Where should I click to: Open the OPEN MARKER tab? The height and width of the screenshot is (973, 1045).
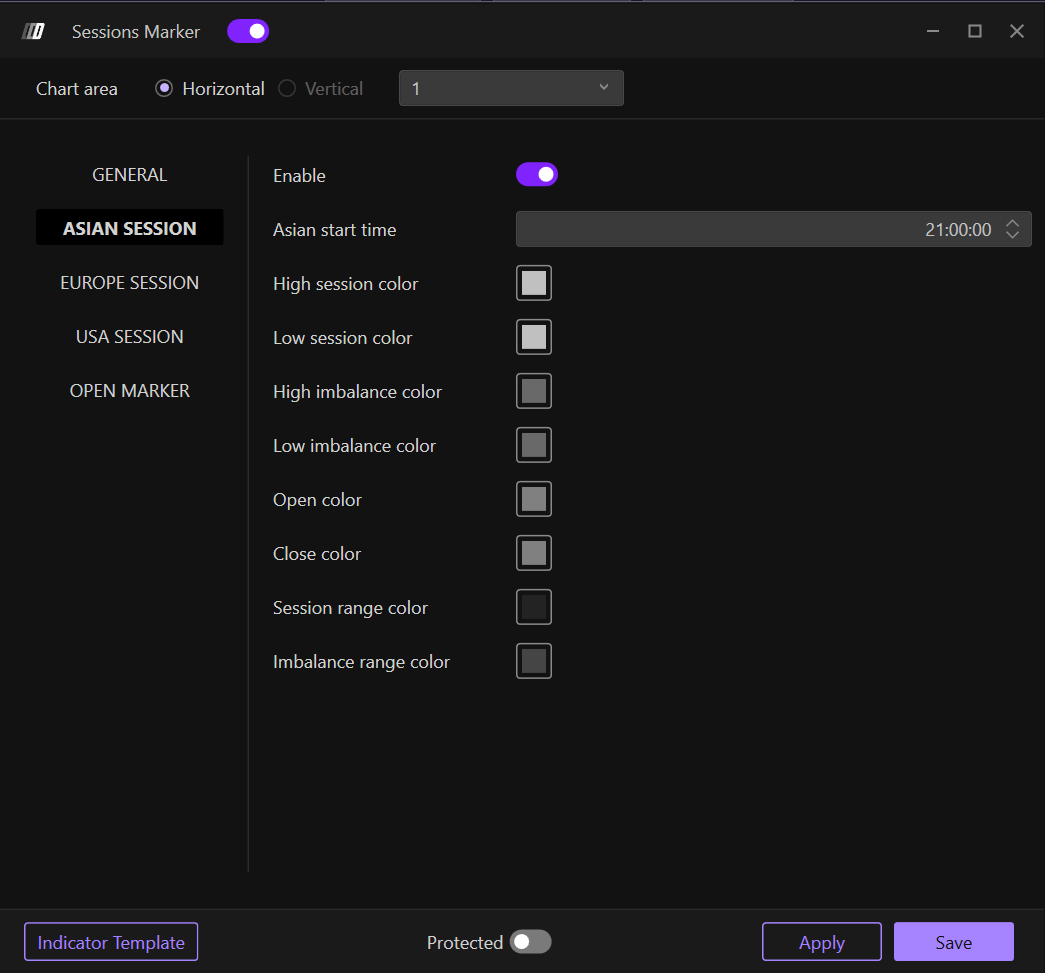point(130,391)
